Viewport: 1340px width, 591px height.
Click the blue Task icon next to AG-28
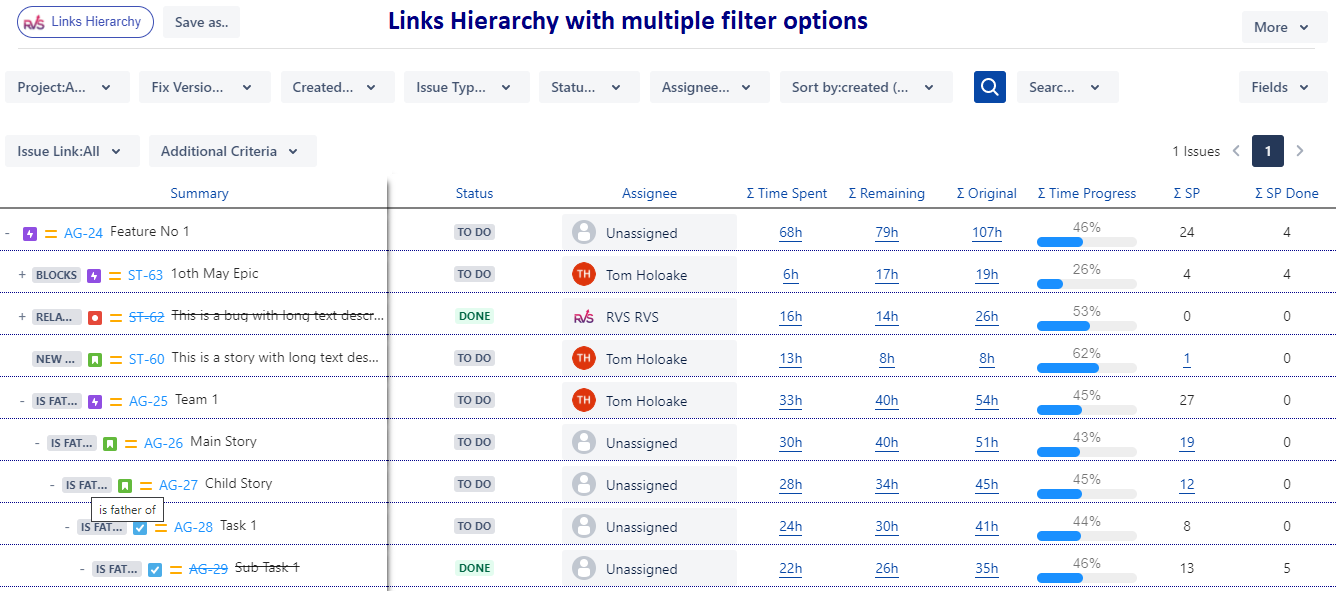(139, 526)
